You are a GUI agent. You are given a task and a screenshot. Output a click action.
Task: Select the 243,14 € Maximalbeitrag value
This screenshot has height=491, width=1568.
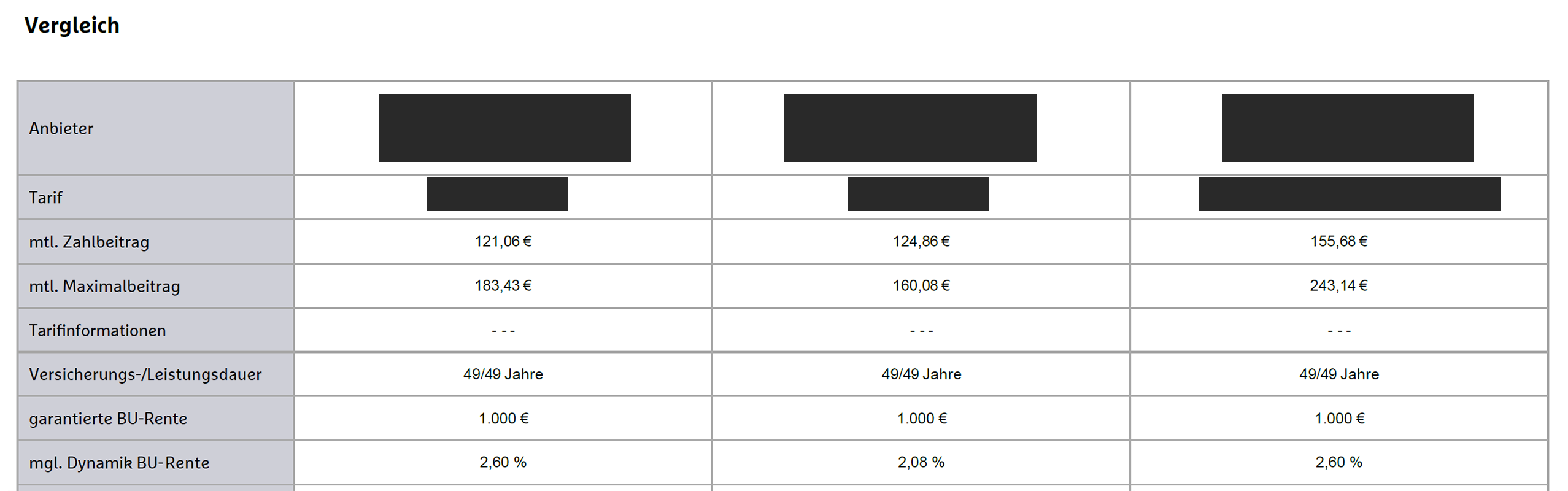tap(1338, 285)
